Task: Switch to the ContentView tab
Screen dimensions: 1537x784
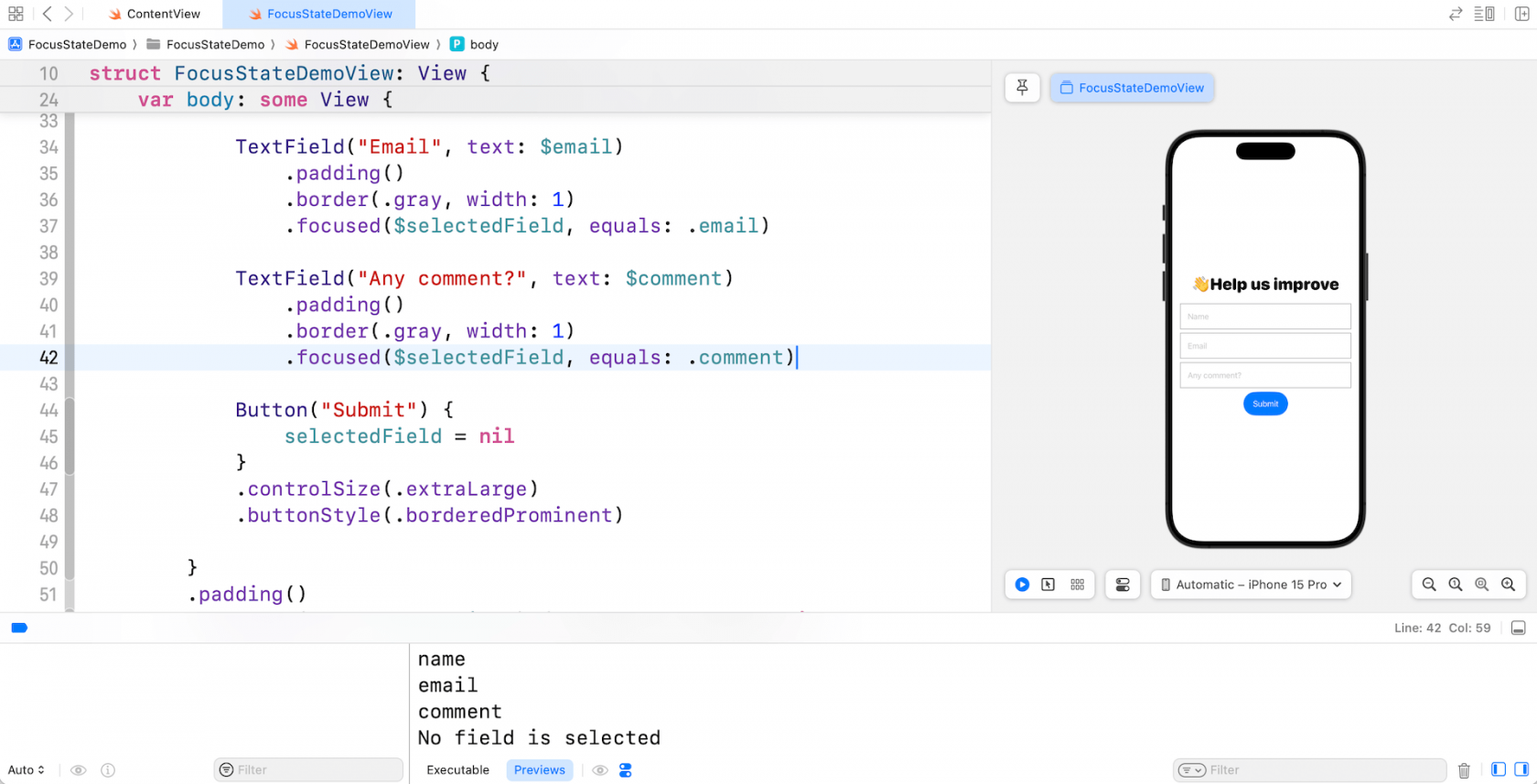Action: tap(155, 14)
